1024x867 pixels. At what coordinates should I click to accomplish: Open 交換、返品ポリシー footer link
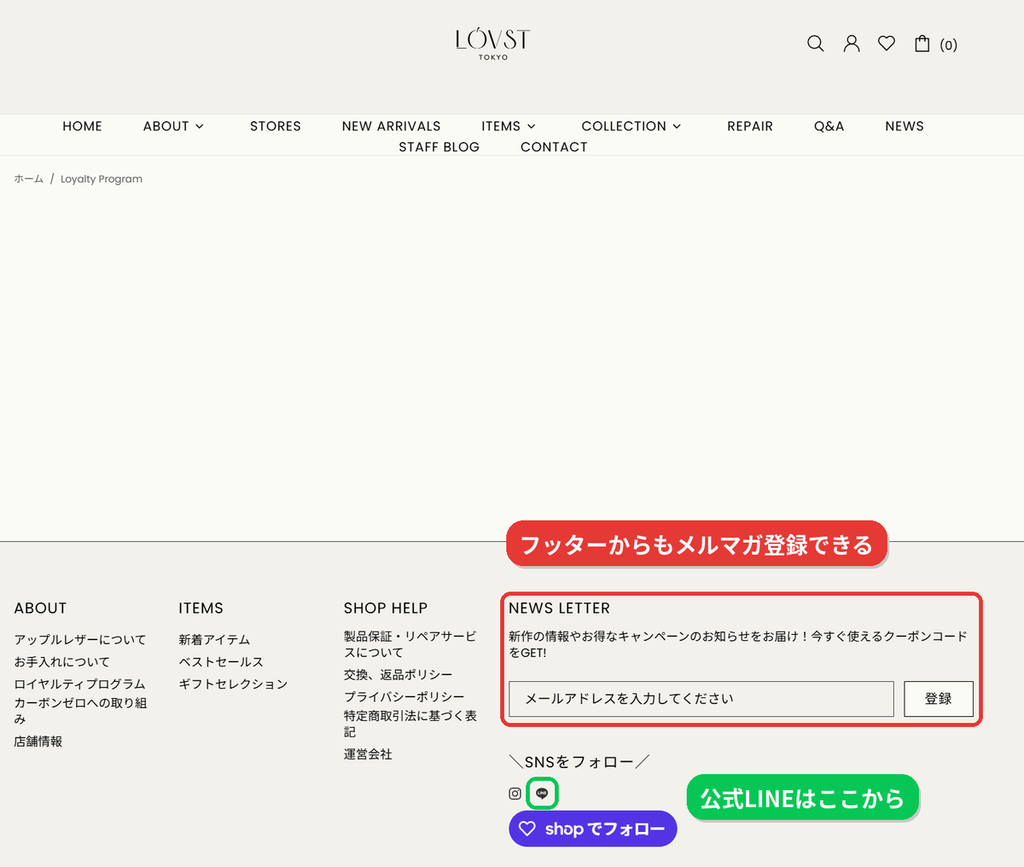coord(398,674)
